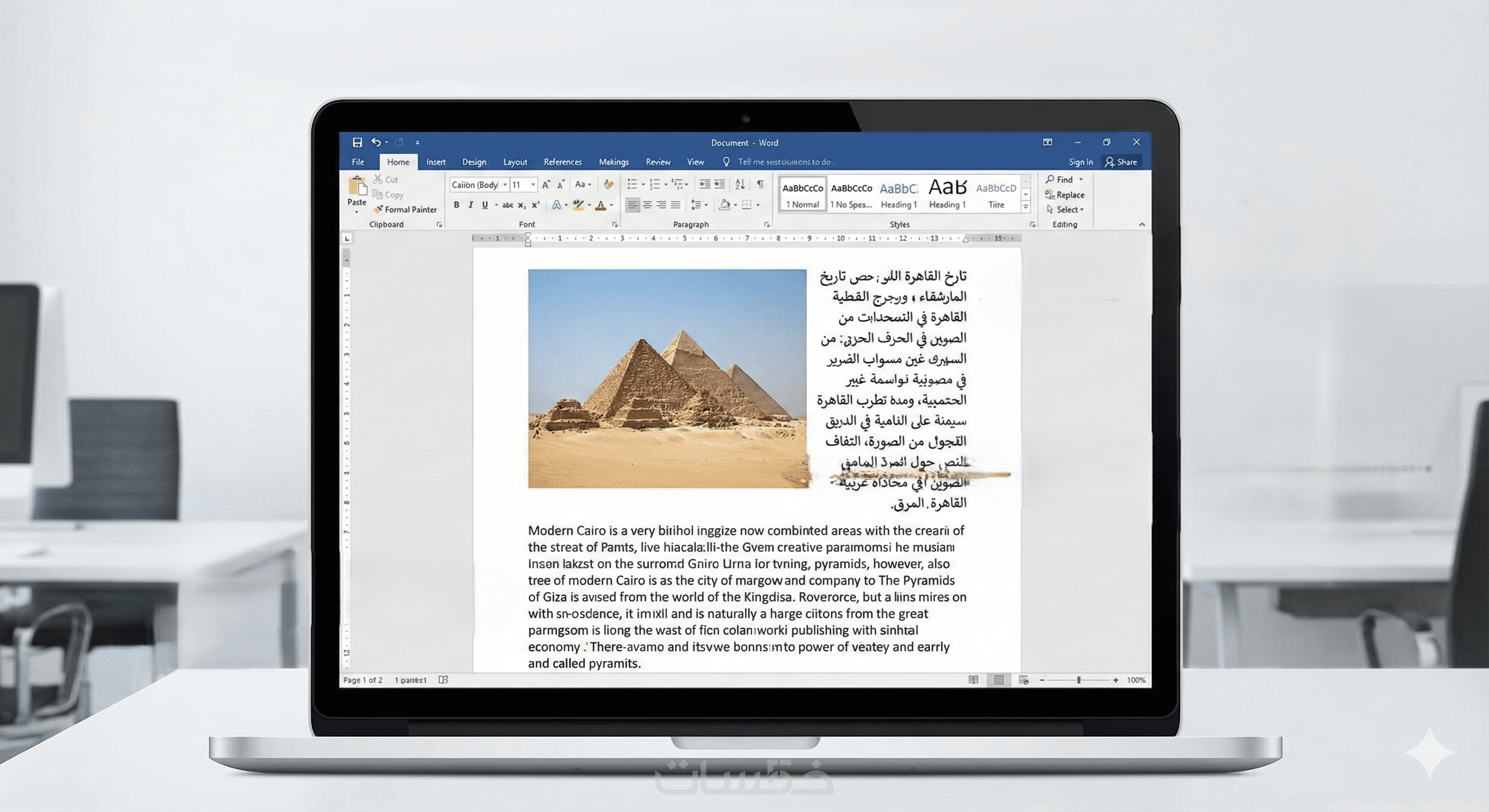Image resolution: width=1489 pixels, height=812 pixels.
Task: Switch to the Layout tab
Action: pyautogui.click(x=514, y=162)
